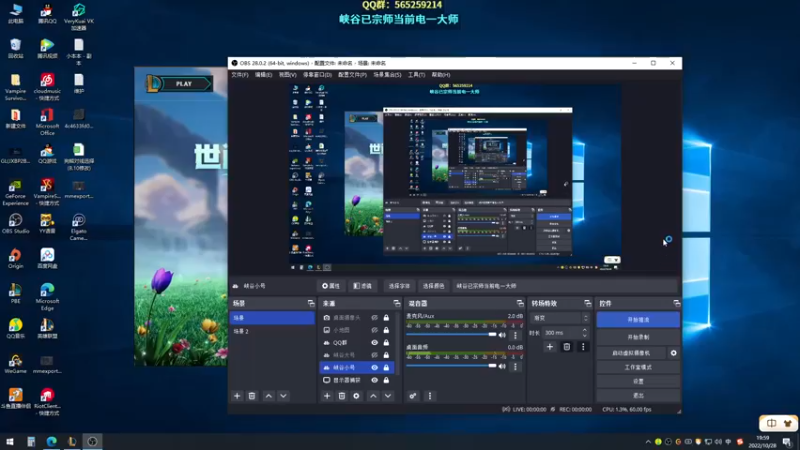Pop out the 来源 dock panel

click(x=396, y=304)
